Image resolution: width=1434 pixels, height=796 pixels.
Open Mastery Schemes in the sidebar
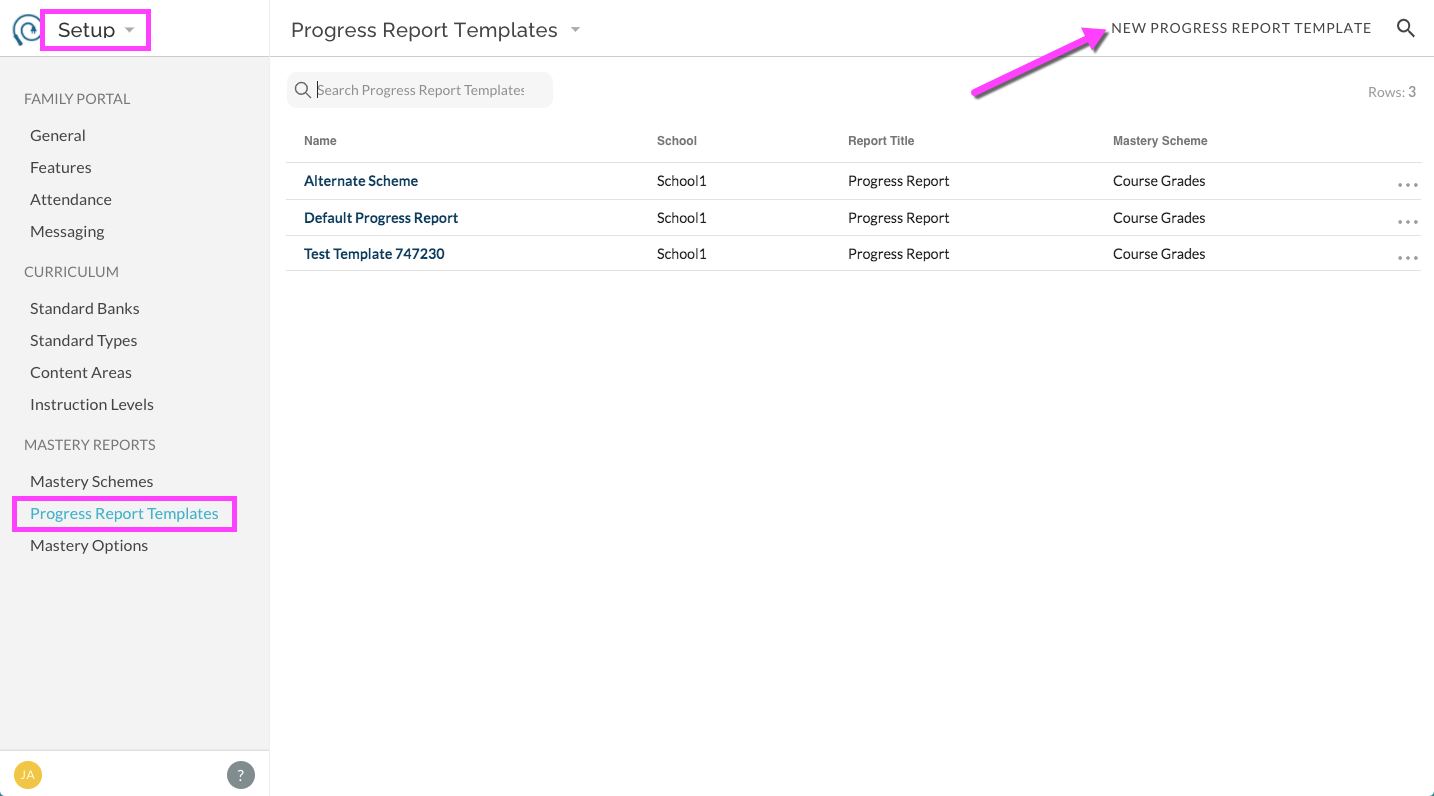[92, 481]
